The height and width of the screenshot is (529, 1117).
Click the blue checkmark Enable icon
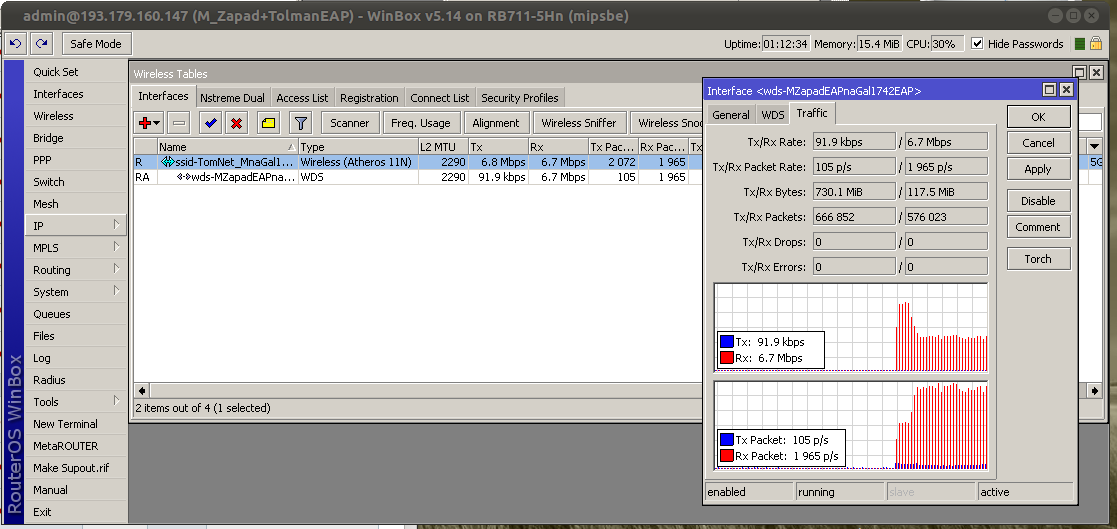click(x=210, y=123)
